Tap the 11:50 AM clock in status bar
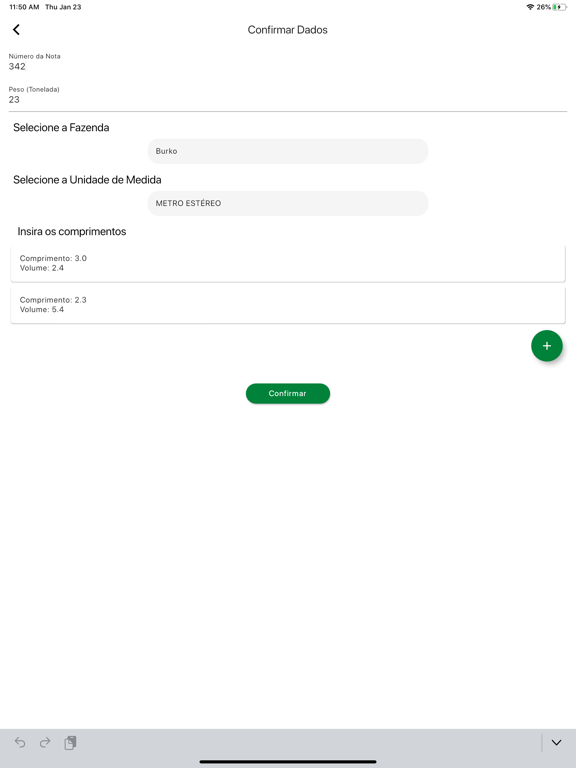 [x=24, y=7]
